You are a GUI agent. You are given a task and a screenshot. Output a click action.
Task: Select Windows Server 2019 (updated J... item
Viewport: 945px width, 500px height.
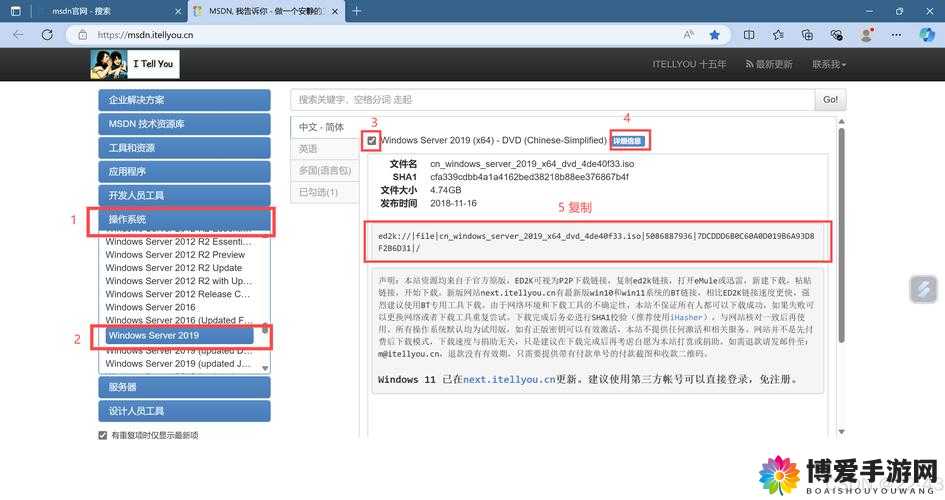pos(178,364)
